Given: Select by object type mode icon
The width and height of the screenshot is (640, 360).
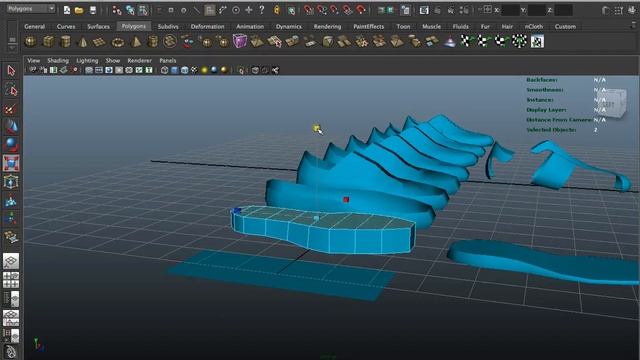Looking at the screenshot, I should 130,10.
